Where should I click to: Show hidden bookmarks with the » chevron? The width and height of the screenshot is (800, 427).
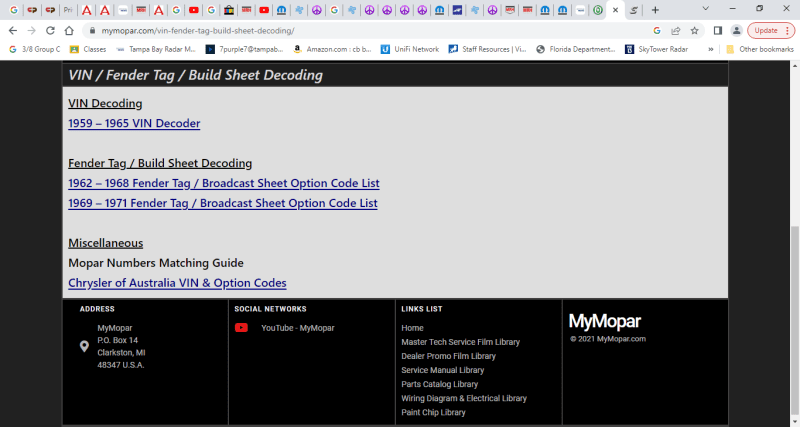coord(711,49)
